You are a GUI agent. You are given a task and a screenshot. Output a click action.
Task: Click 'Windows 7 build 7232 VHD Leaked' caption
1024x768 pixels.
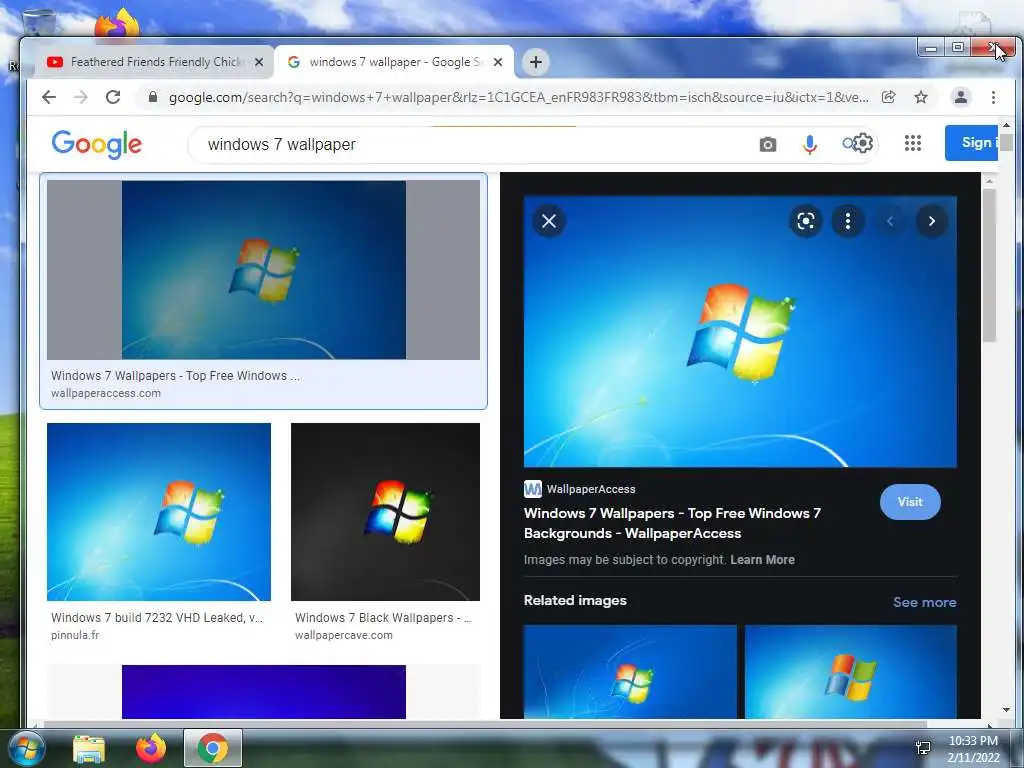pyautogui.click(x=157, y=618)
